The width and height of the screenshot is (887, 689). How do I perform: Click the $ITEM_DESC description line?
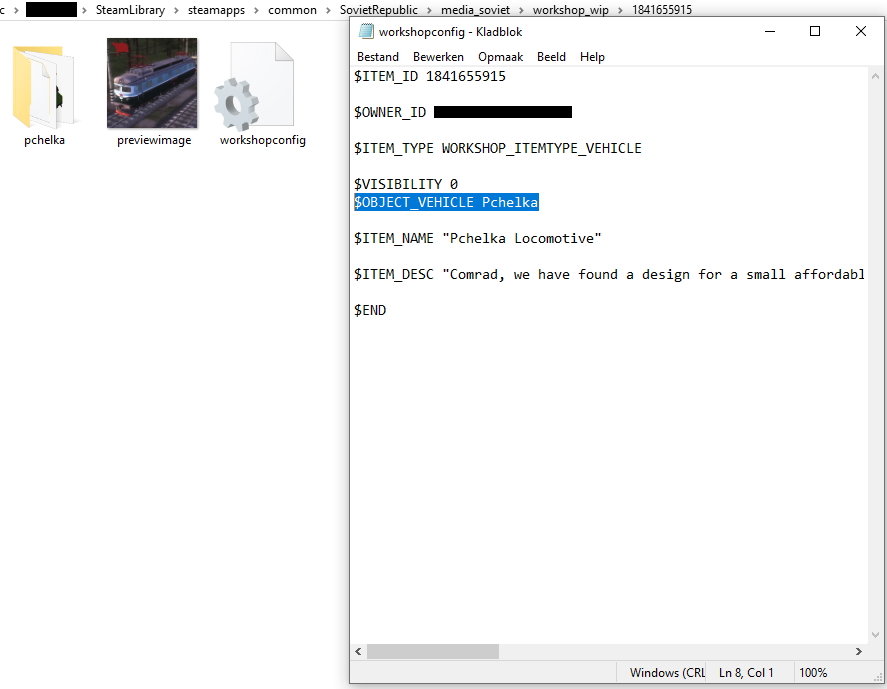coord(609,274)
